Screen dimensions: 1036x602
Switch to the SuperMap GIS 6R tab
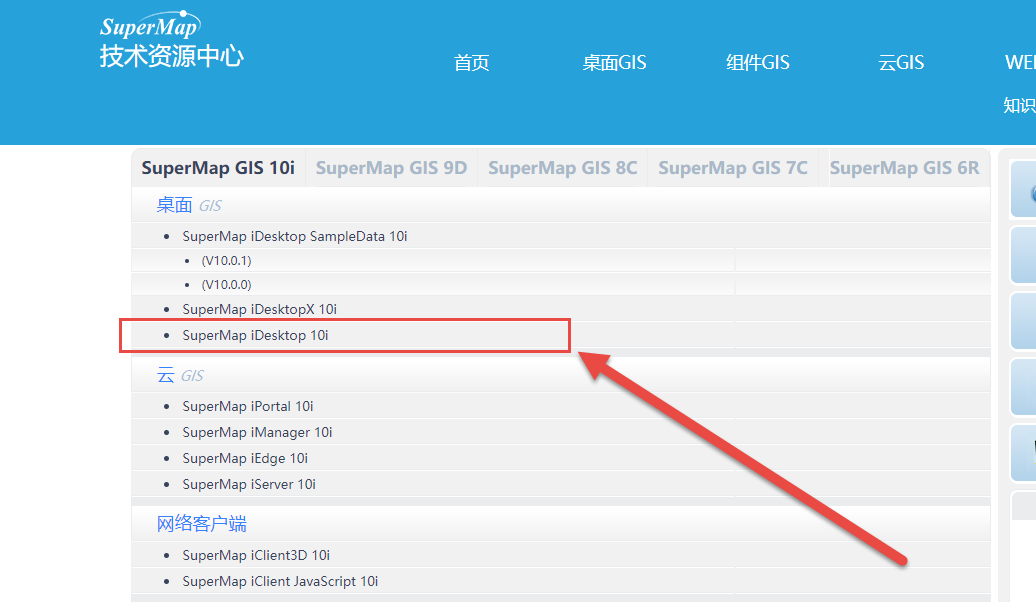point(904,168)
